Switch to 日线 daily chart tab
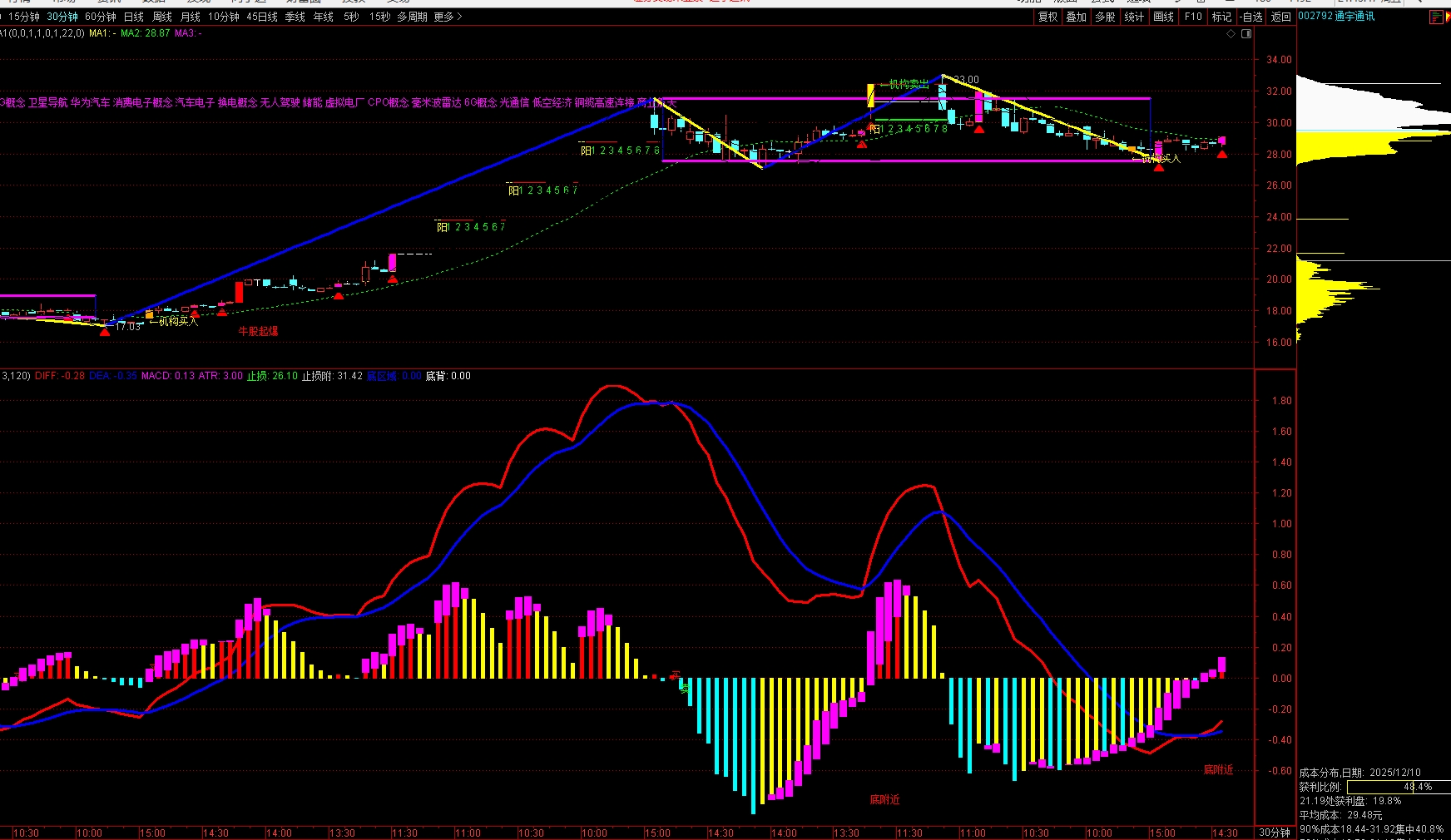The width and height of the screenshot is (1451, 840). click(x=133, y=17)
